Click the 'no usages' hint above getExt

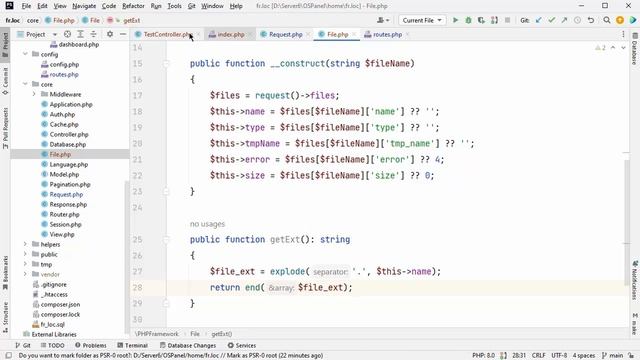click(207, 224)
